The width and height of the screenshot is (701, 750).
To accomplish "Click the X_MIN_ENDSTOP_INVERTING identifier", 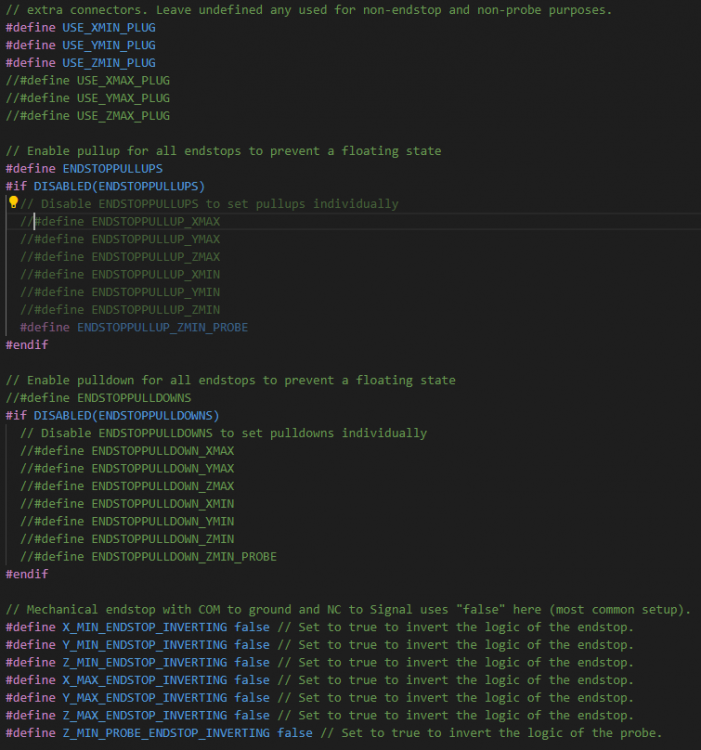I will (144, 627).
